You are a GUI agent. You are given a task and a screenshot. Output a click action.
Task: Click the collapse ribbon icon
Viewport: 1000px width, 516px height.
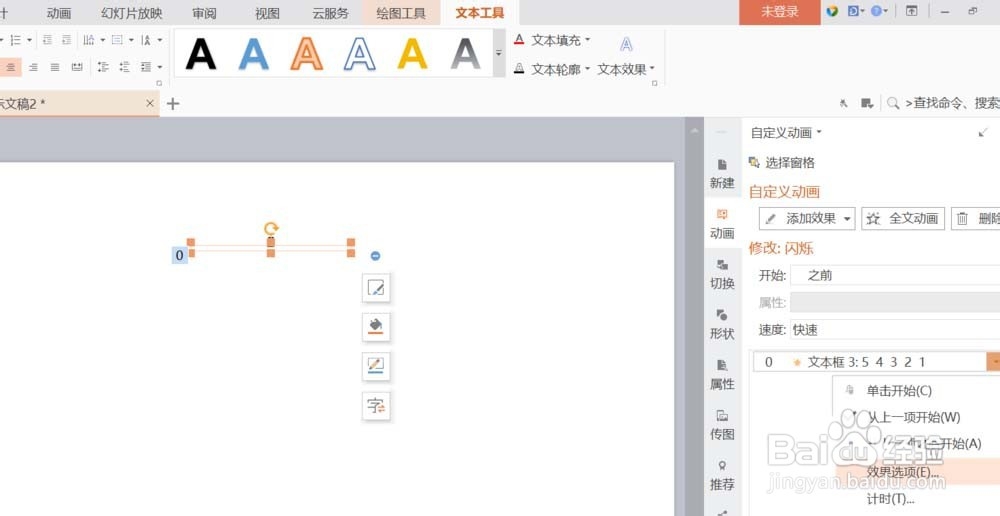[x=912, y=11]
